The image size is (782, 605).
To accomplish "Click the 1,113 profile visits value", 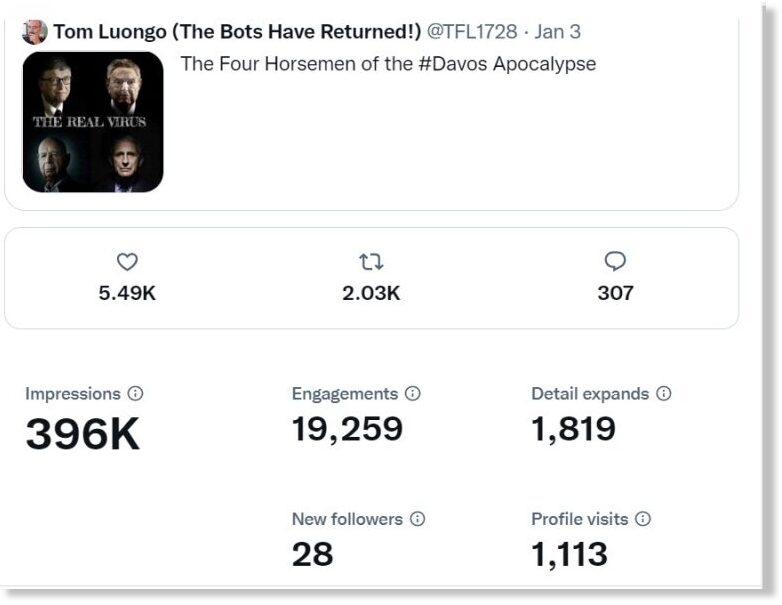I will 570,555.
